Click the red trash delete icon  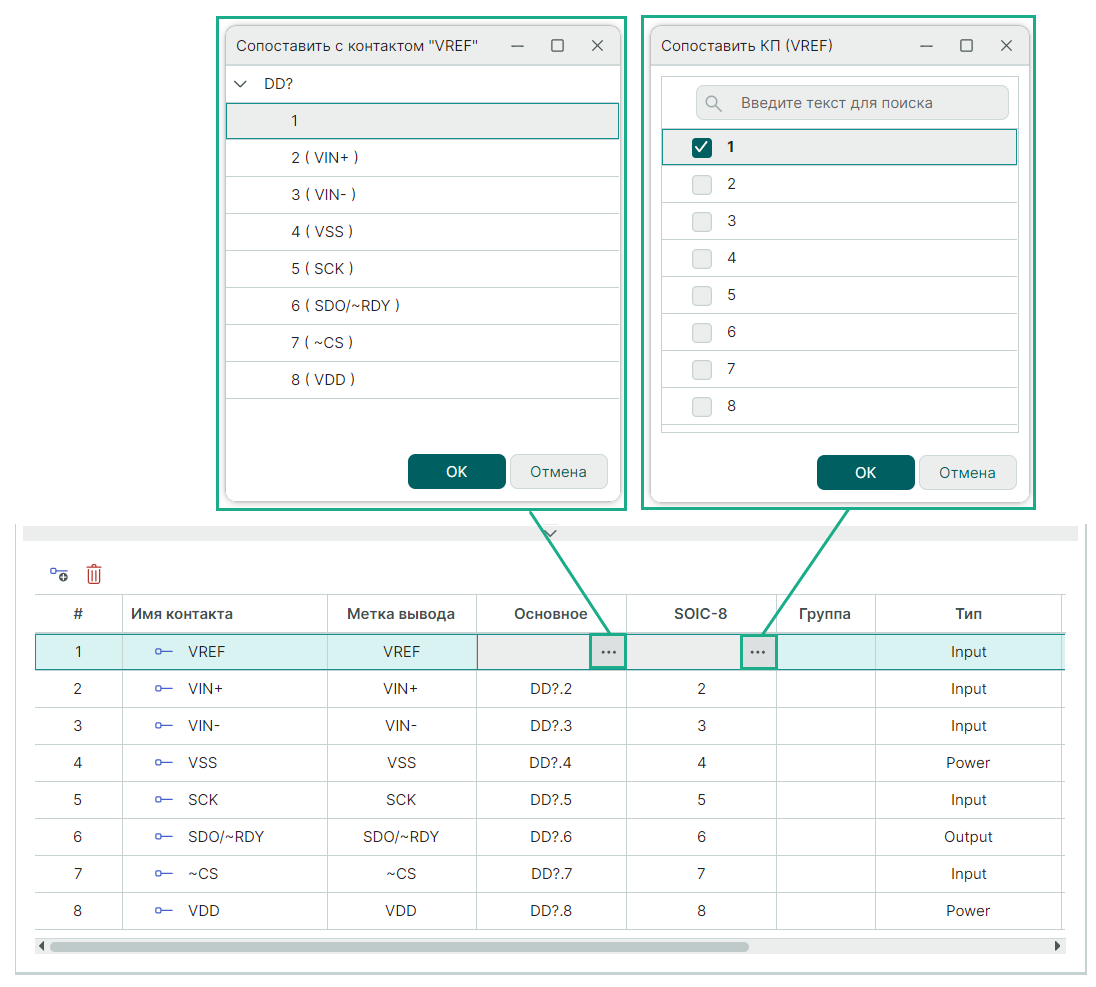click(x=94, y=574)
